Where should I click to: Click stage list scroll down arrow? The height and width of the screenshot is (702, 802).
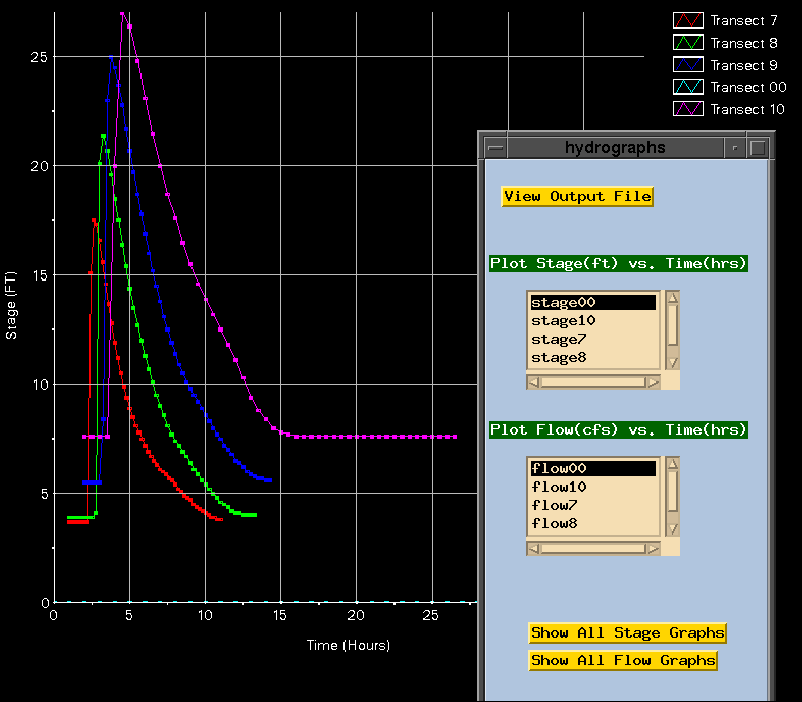coord(673,362)
